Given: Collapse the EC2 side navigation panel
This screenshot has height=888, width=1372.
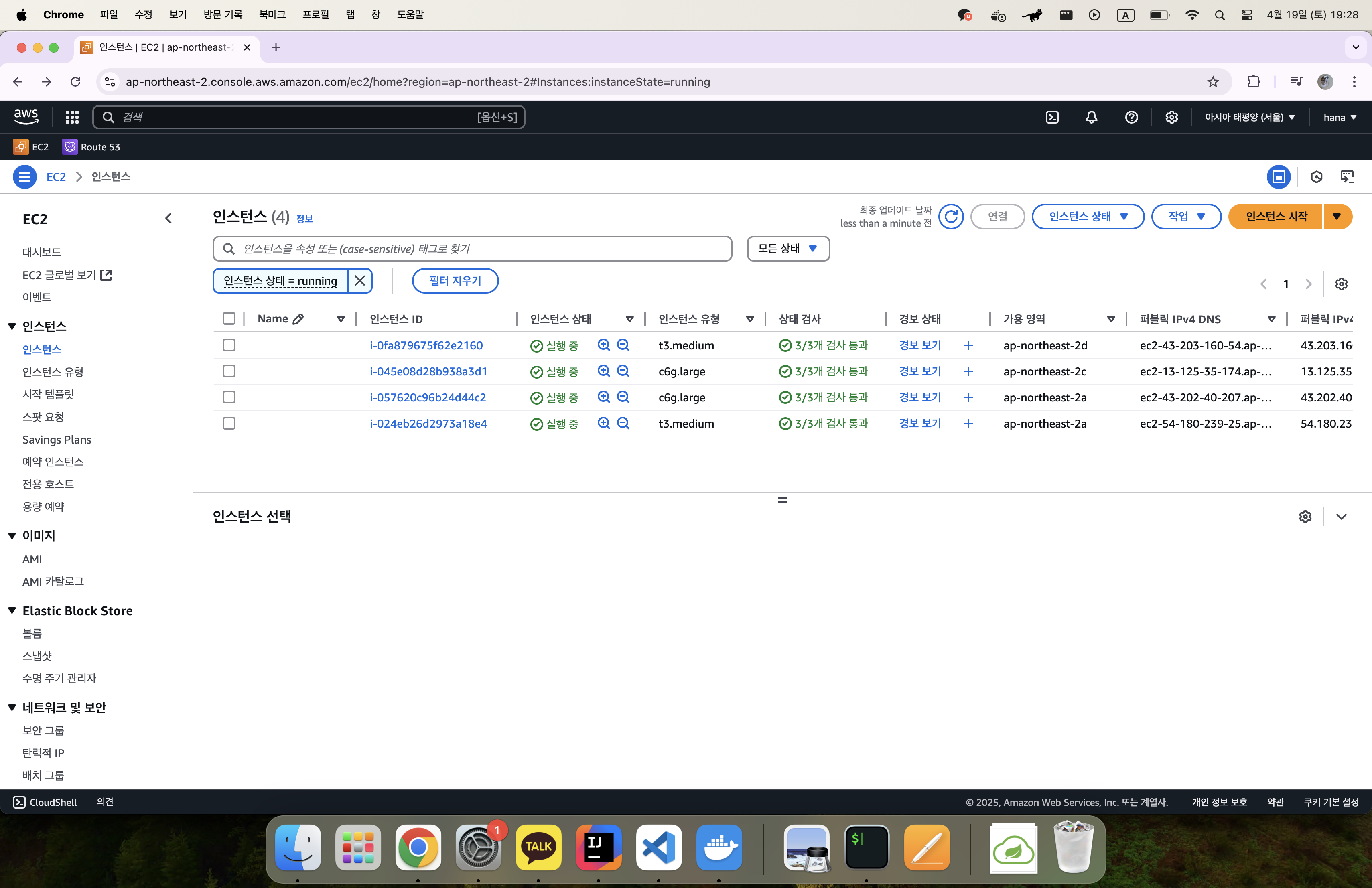Looking at the screenshot, I should (168, 219).
